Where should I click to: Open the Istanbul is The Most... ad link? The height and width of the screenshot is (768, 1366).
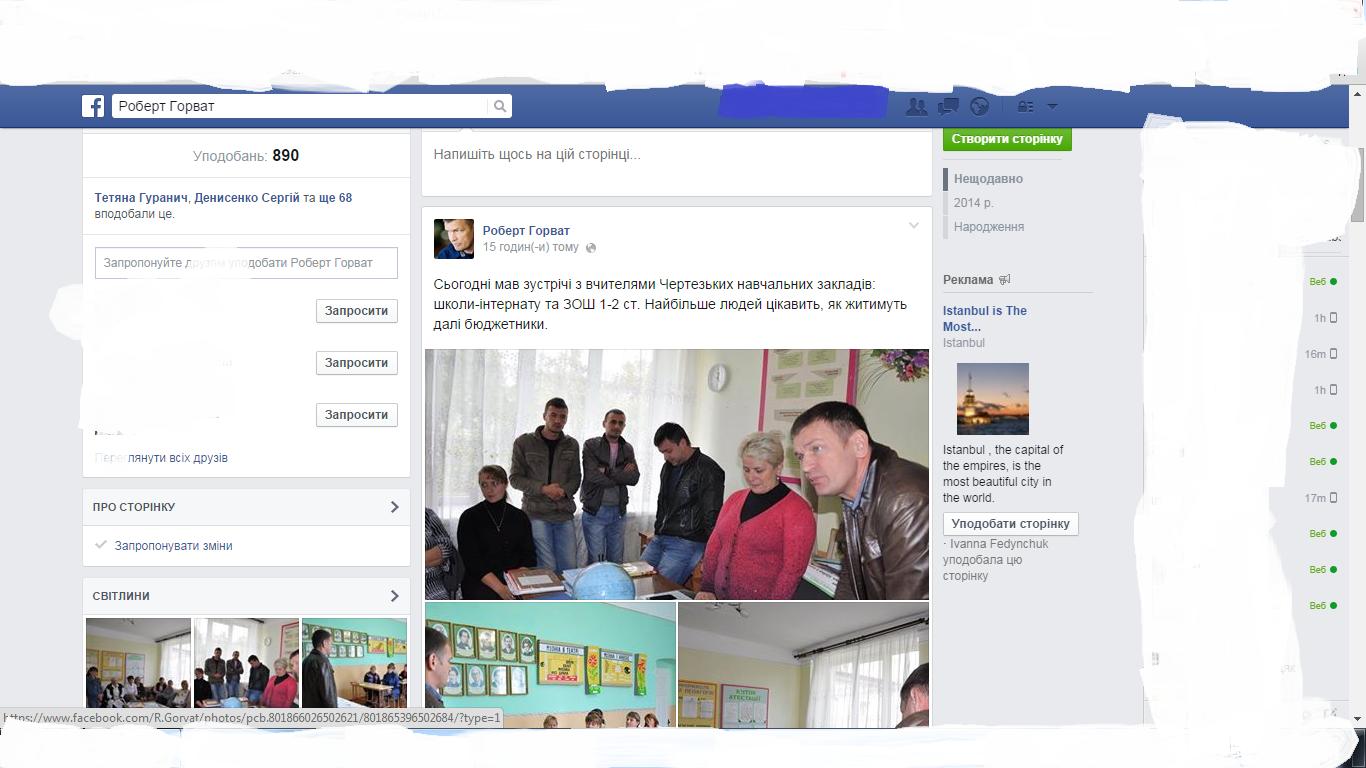(985, 318)
